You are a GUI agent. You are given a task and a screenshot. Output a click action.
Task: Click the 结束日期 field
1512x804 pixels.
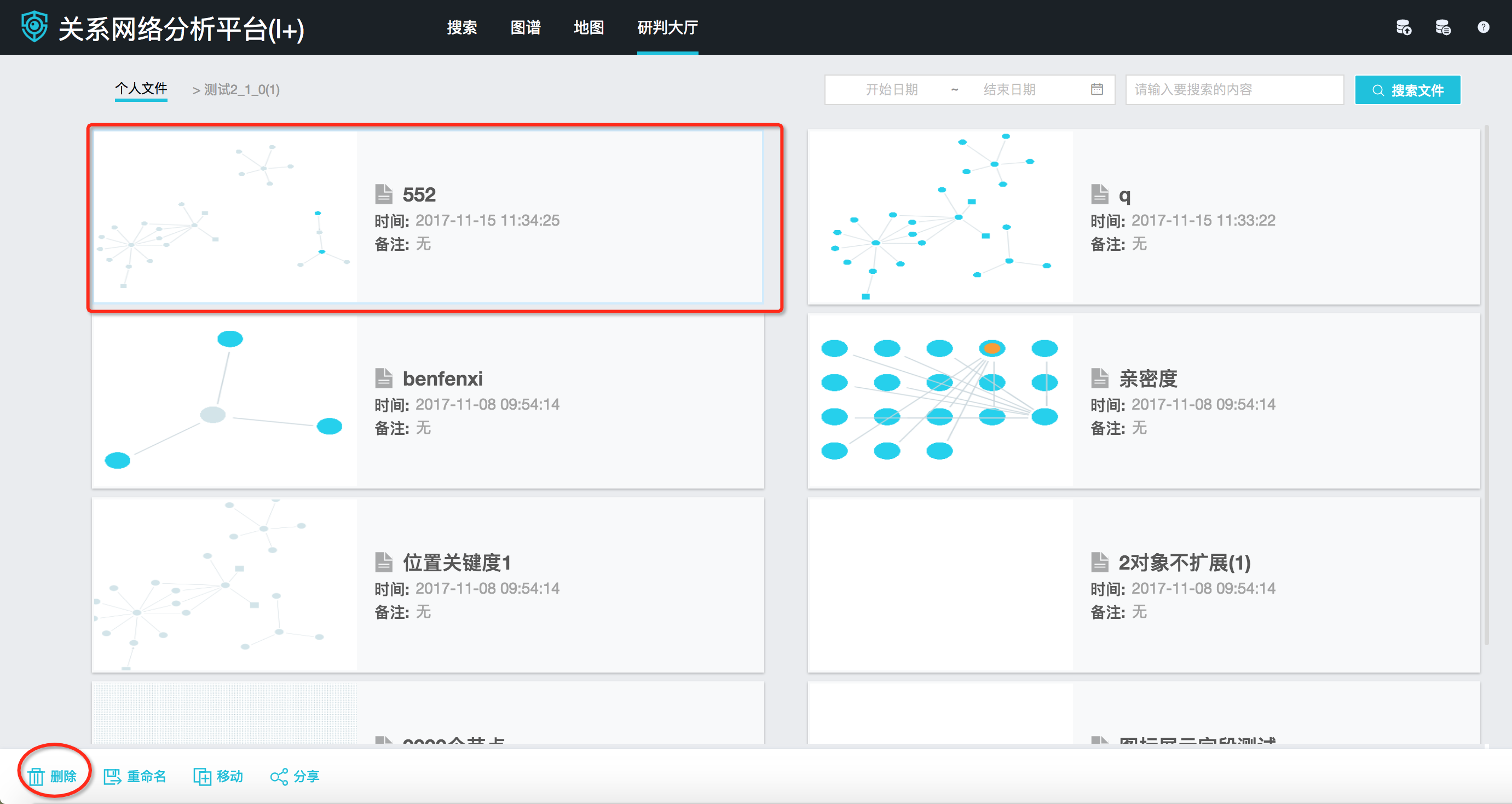click(x=1009, y=89)
